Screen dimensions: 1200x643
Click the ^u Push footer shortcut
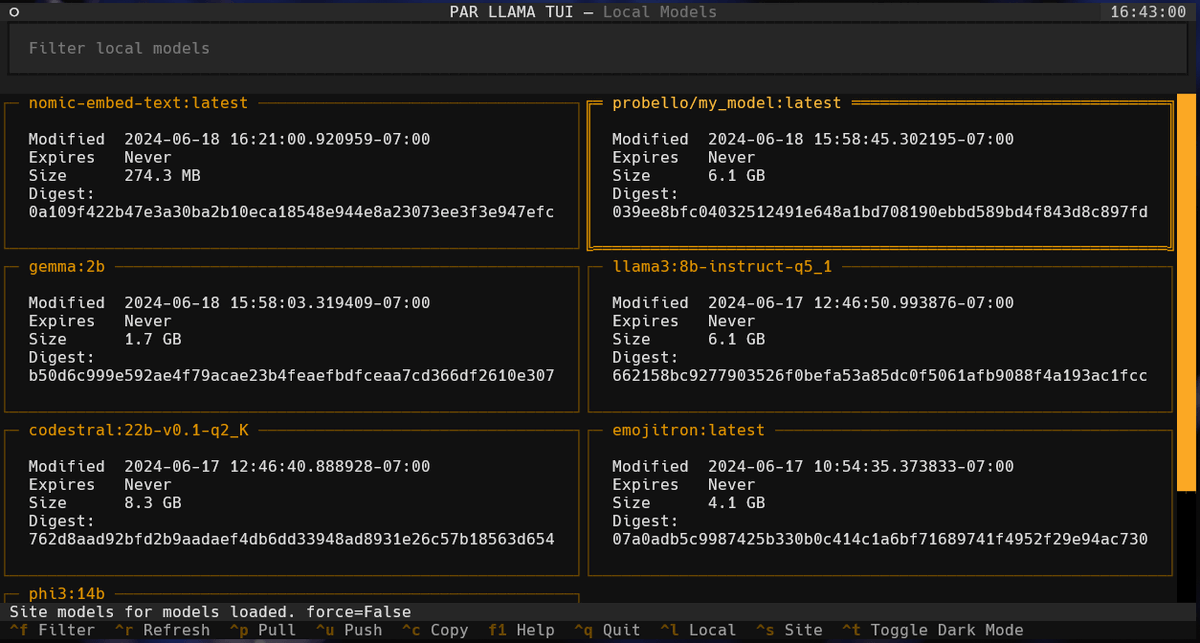349,630
